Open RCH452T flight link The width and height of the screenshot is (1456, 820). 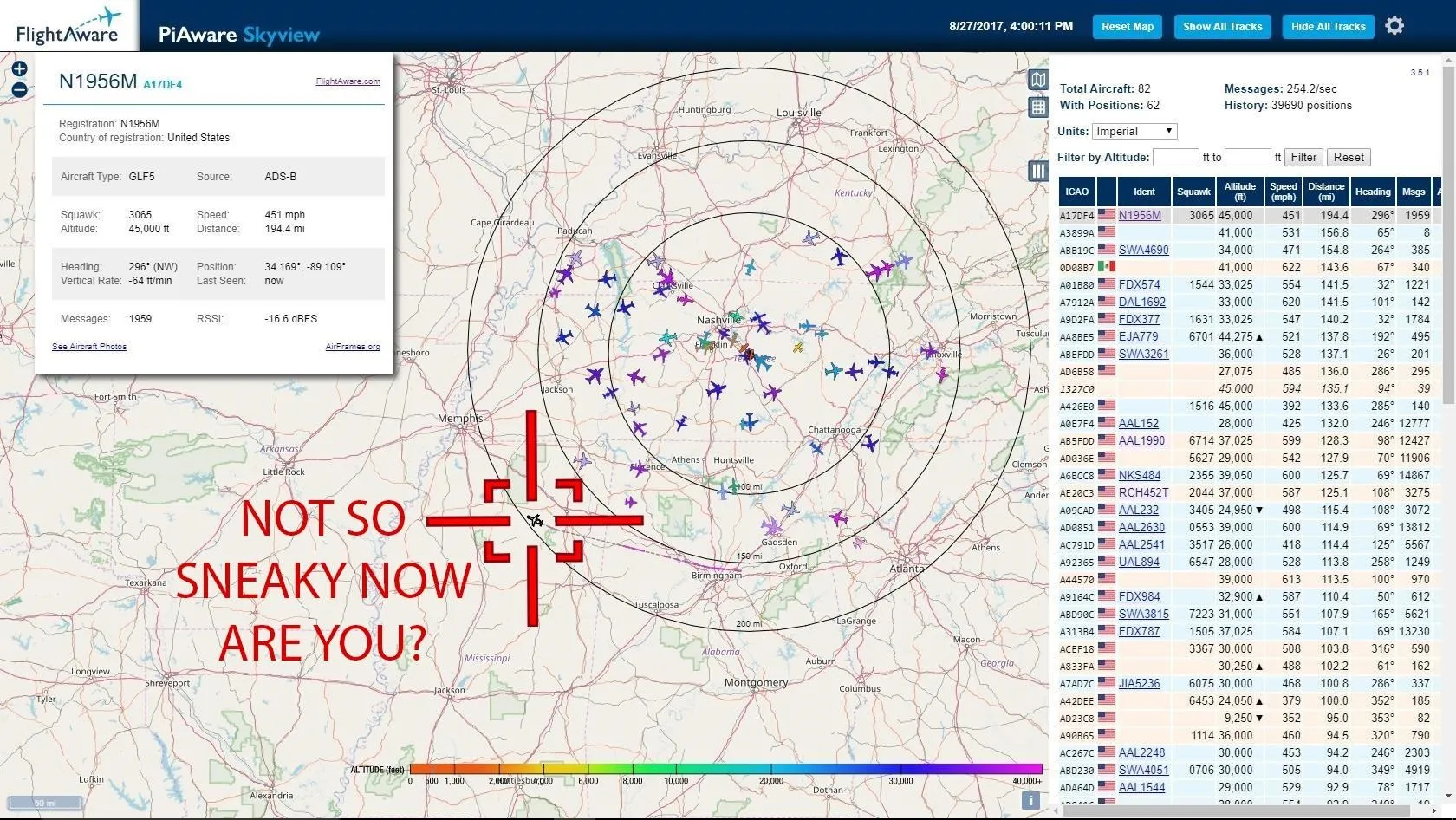1143,492
